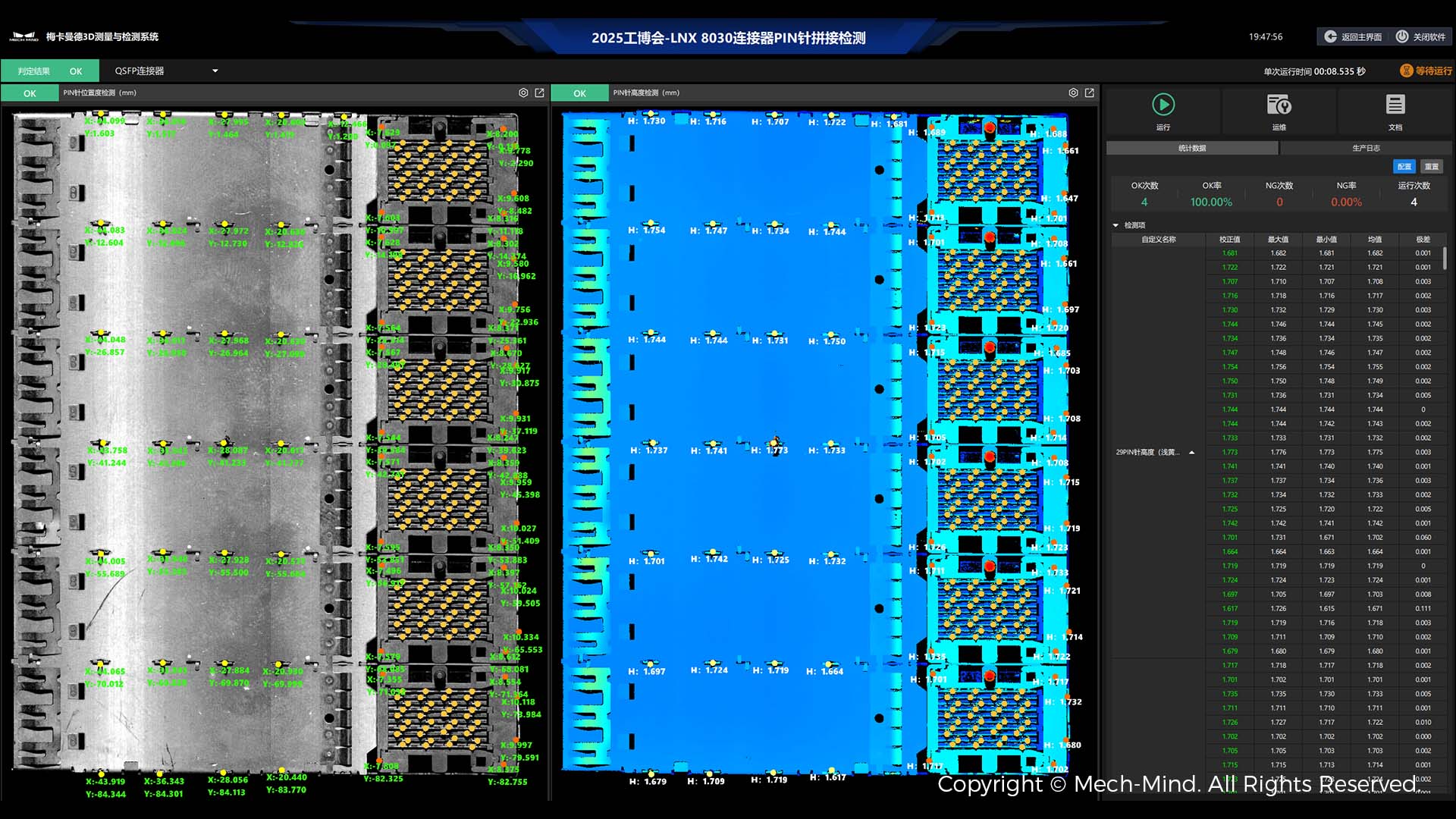
Task: Switch to the 统计数据 tab
Action: coord(1192,148)
